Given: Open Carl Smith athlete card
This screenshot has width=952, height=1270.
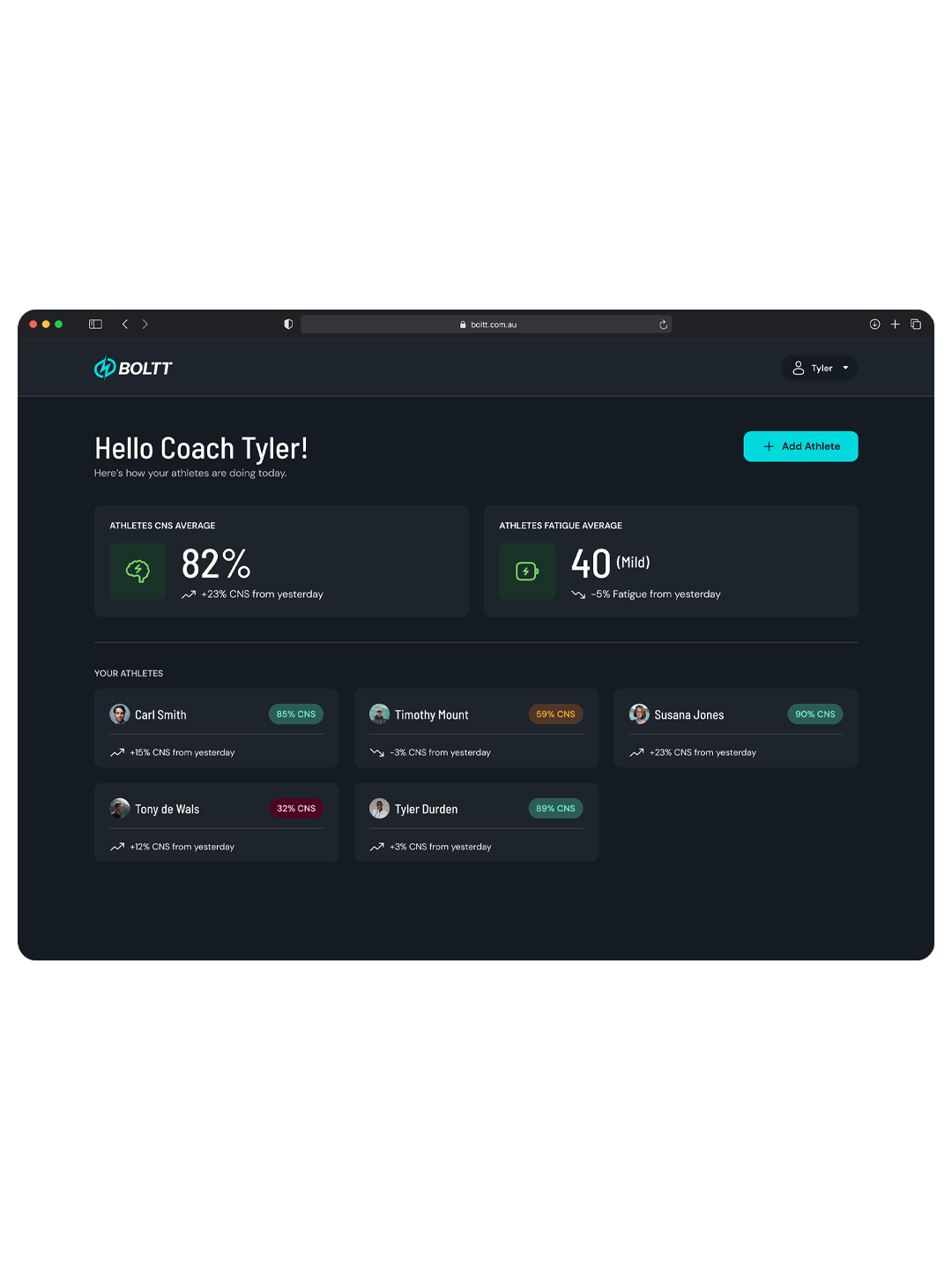Looking at the screenshot, I should click(x=216, y=728).
